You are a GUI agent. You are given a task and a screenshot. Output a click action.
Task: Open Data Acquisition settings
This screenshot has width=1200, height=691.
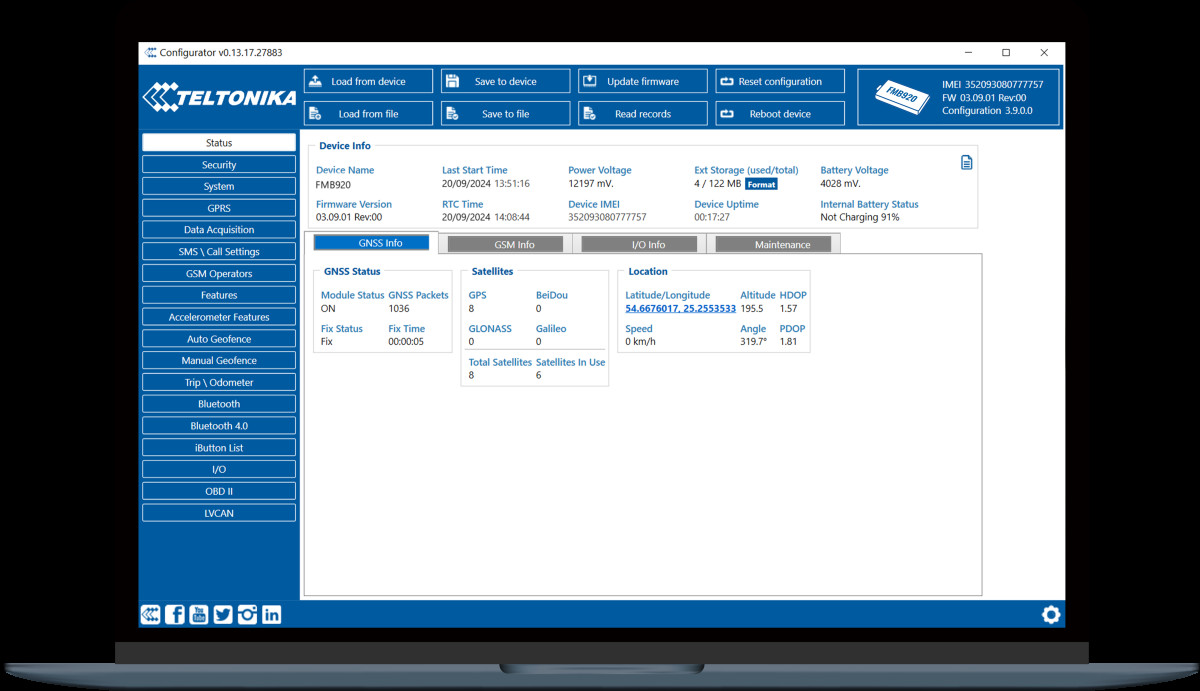[x=219, y=229]
